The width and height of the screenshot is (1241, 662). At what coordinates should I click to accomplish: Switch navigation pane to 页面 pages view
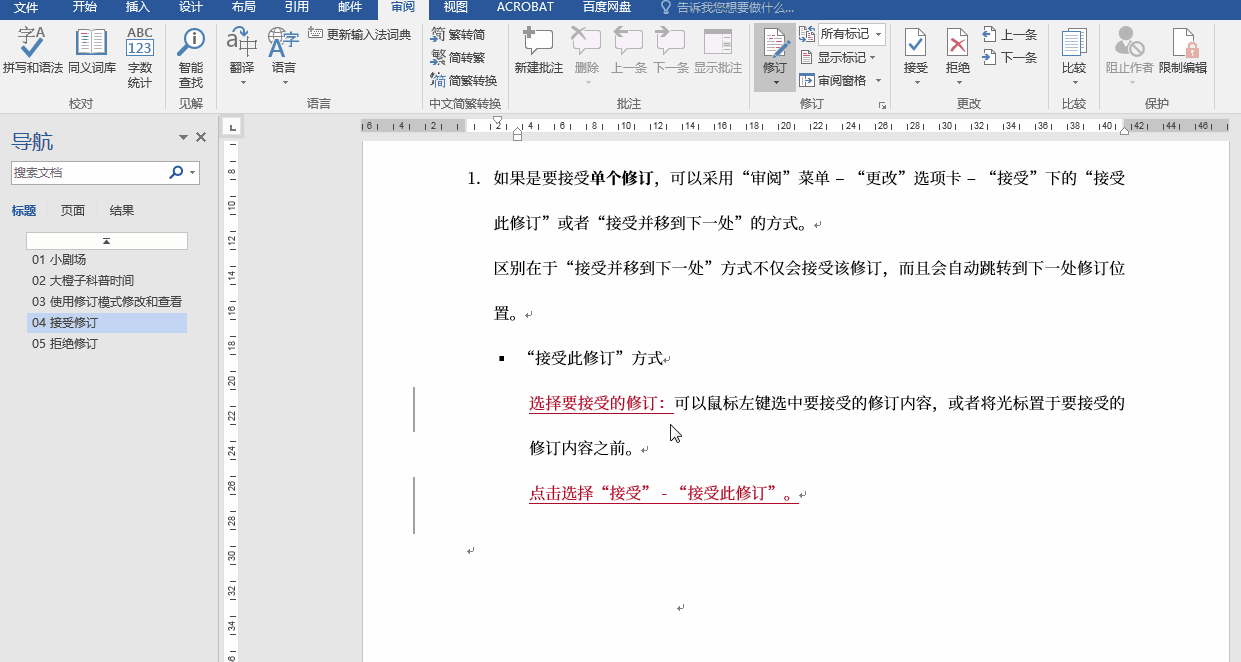click(x=72, y=210)
